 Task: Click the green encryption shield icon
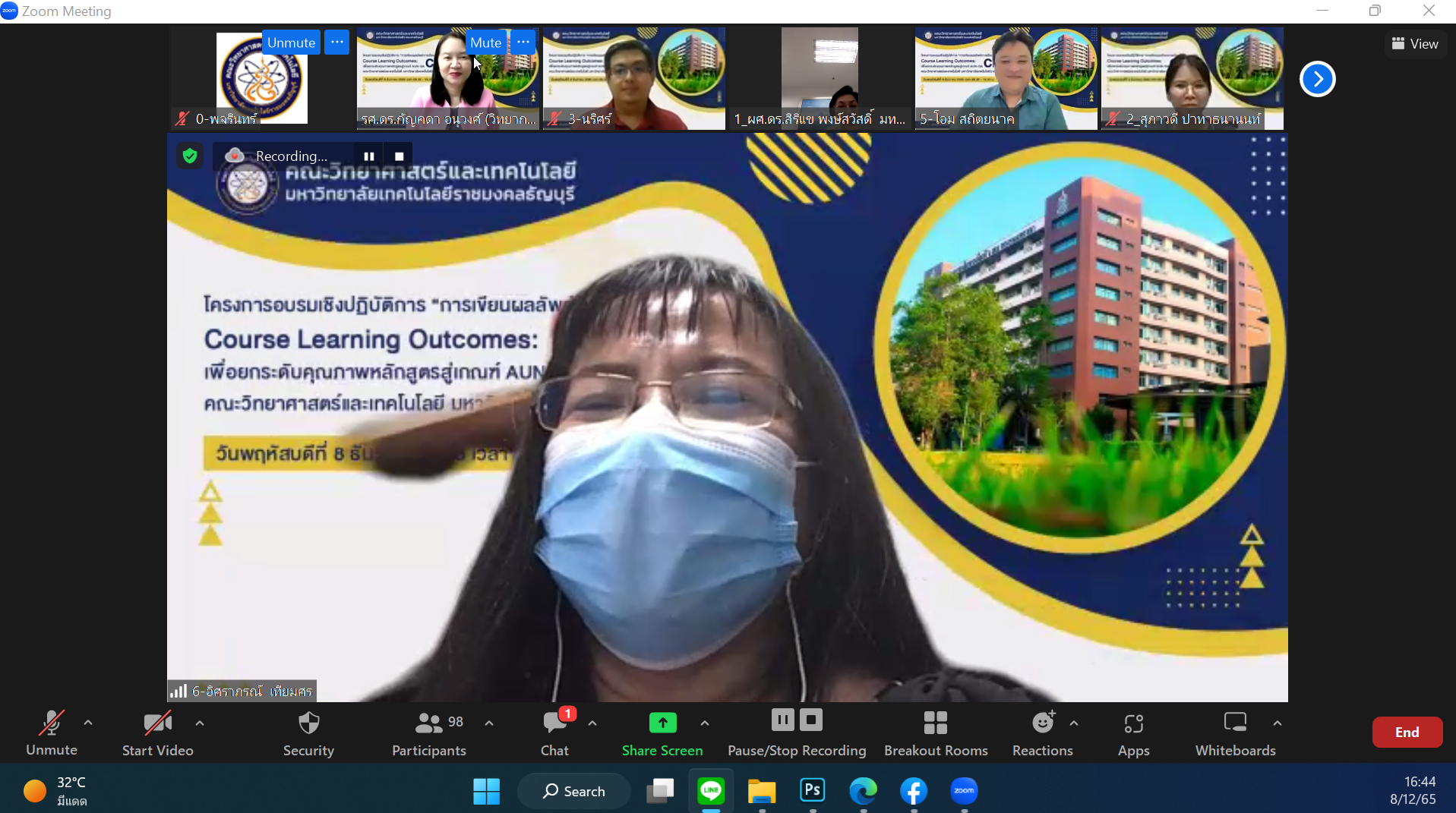coord(190,156)
